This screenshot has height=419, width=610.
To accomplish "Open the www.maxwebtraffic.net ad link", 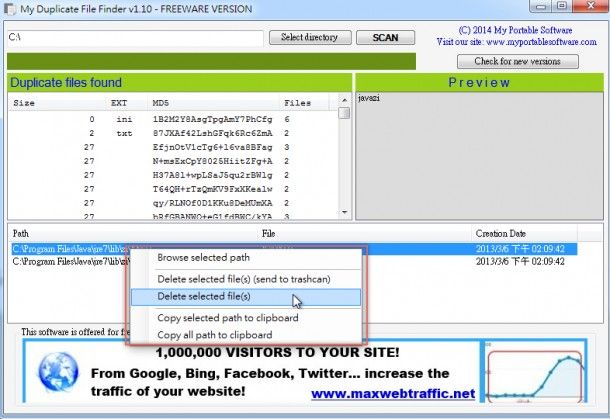I will pyautogui.click(x=393, y=394).
